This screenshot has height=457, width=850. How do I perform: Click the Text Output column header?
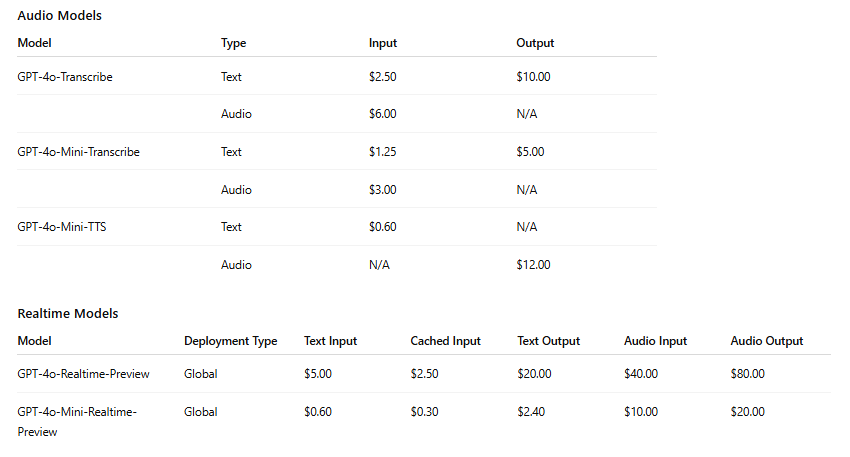tap(549, 341)
